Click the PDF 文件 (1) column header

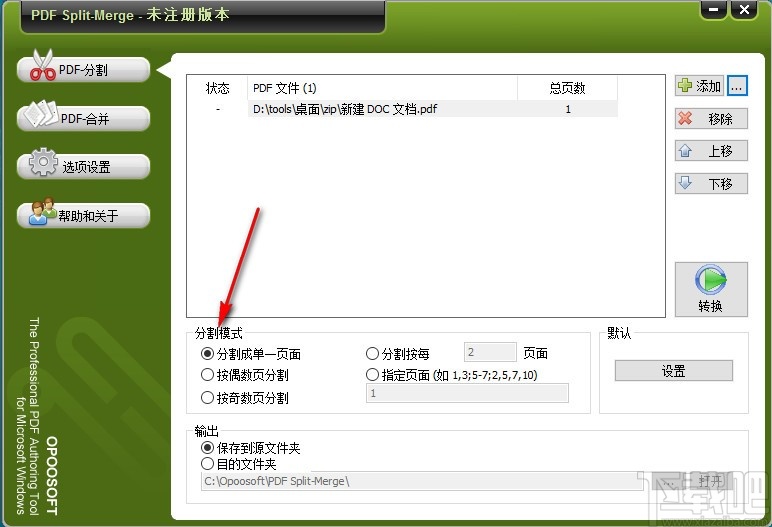pos(382,88)
